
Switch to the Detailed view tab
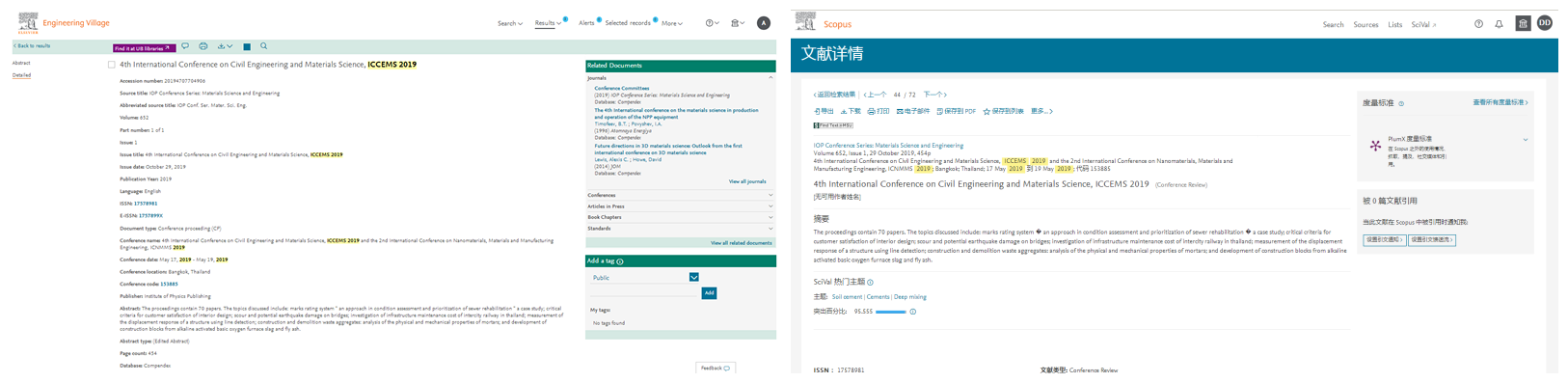click(21, 74)
